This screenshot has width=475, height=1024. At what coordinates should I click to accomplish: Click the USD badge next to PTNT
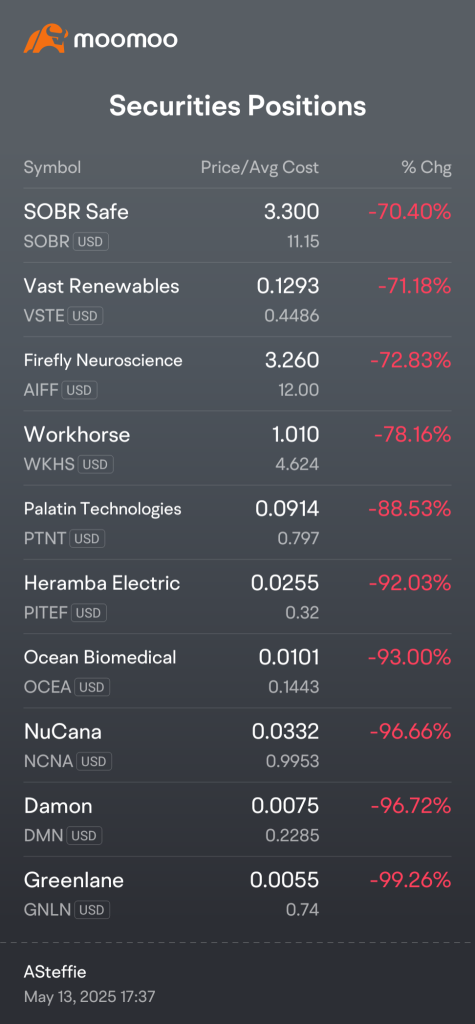click(87, 539)
